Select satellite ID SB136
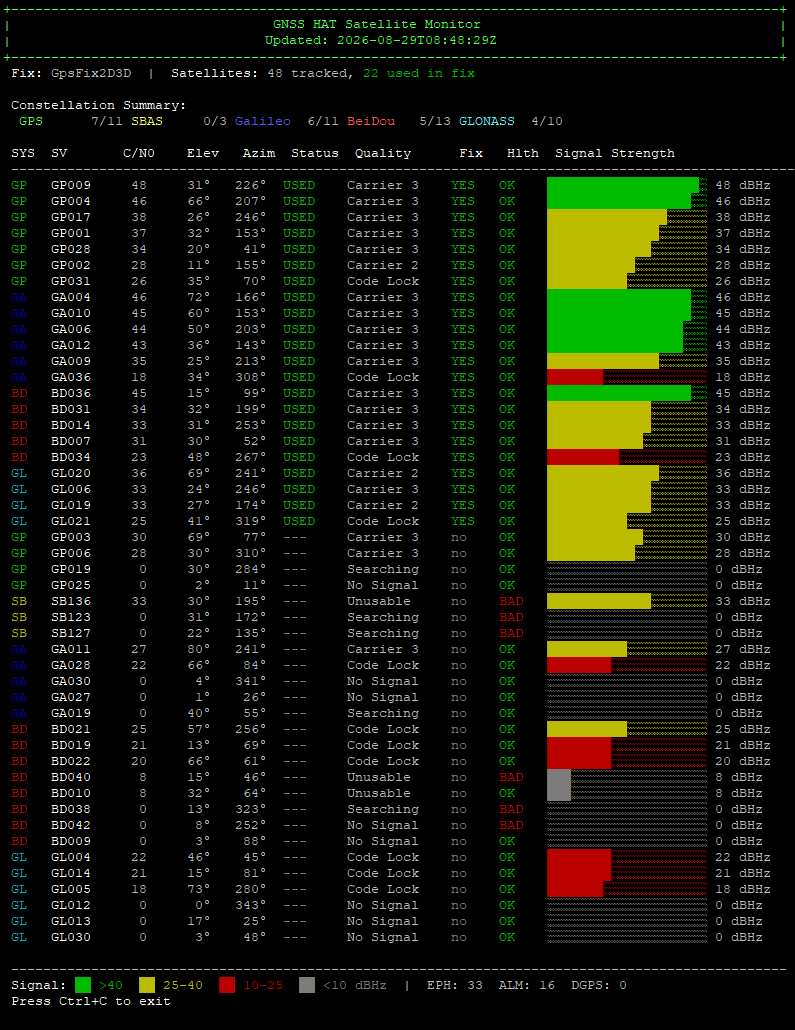The image size is (795, 1030). (71, 601)
